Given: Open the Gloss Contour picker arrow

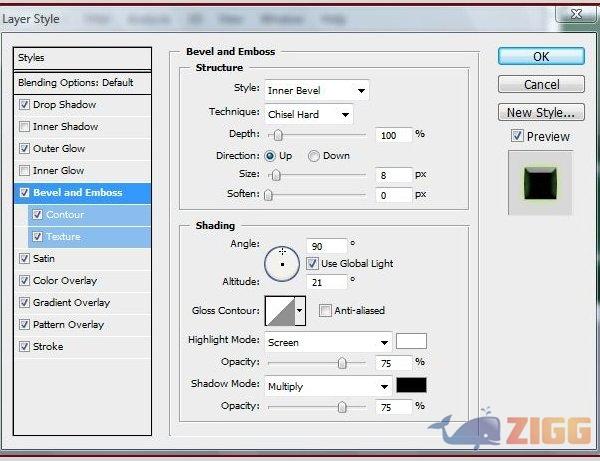Looking at the screenshot, I should (299, 311).
